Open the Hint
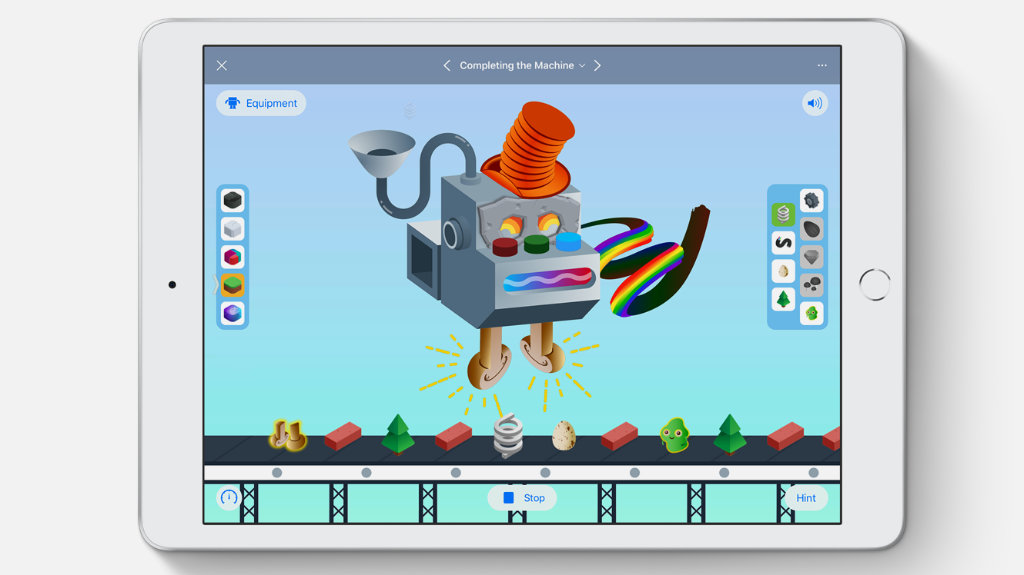Image resolution: width=1024 pixels, height=575 pixels. click(805, 498)
